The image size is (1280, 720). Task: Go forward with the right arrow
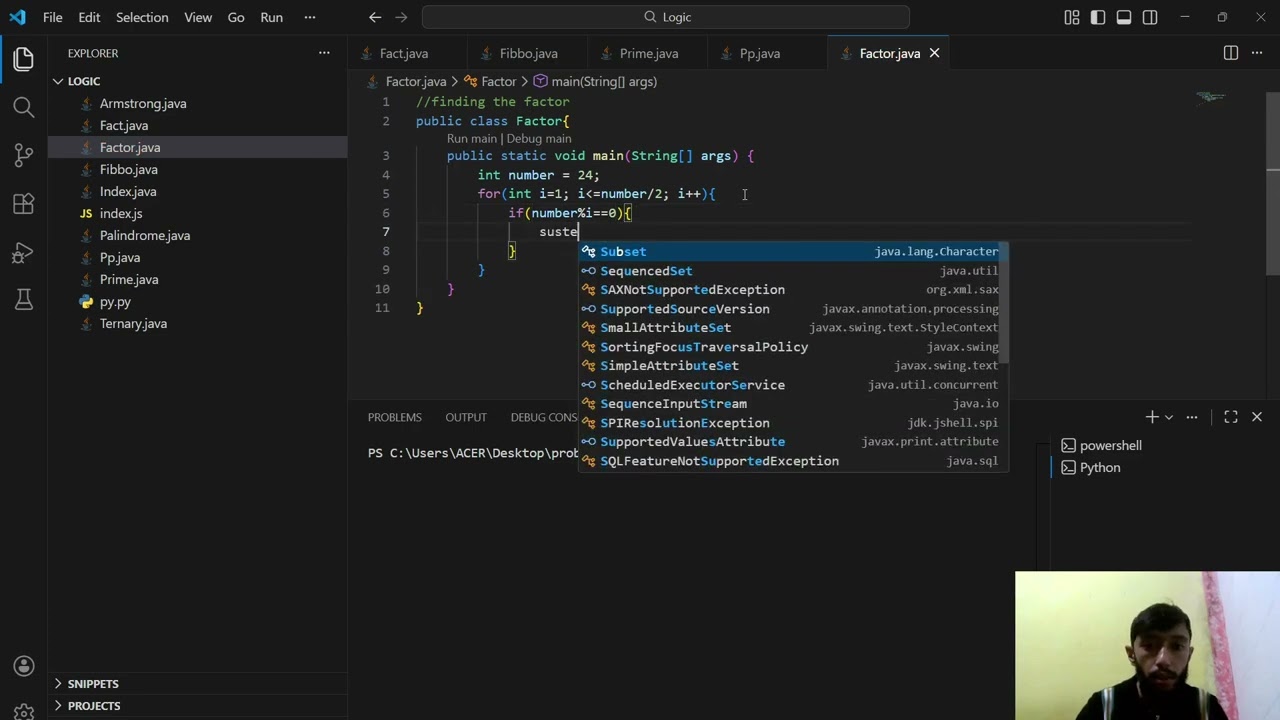coord(401,17)
